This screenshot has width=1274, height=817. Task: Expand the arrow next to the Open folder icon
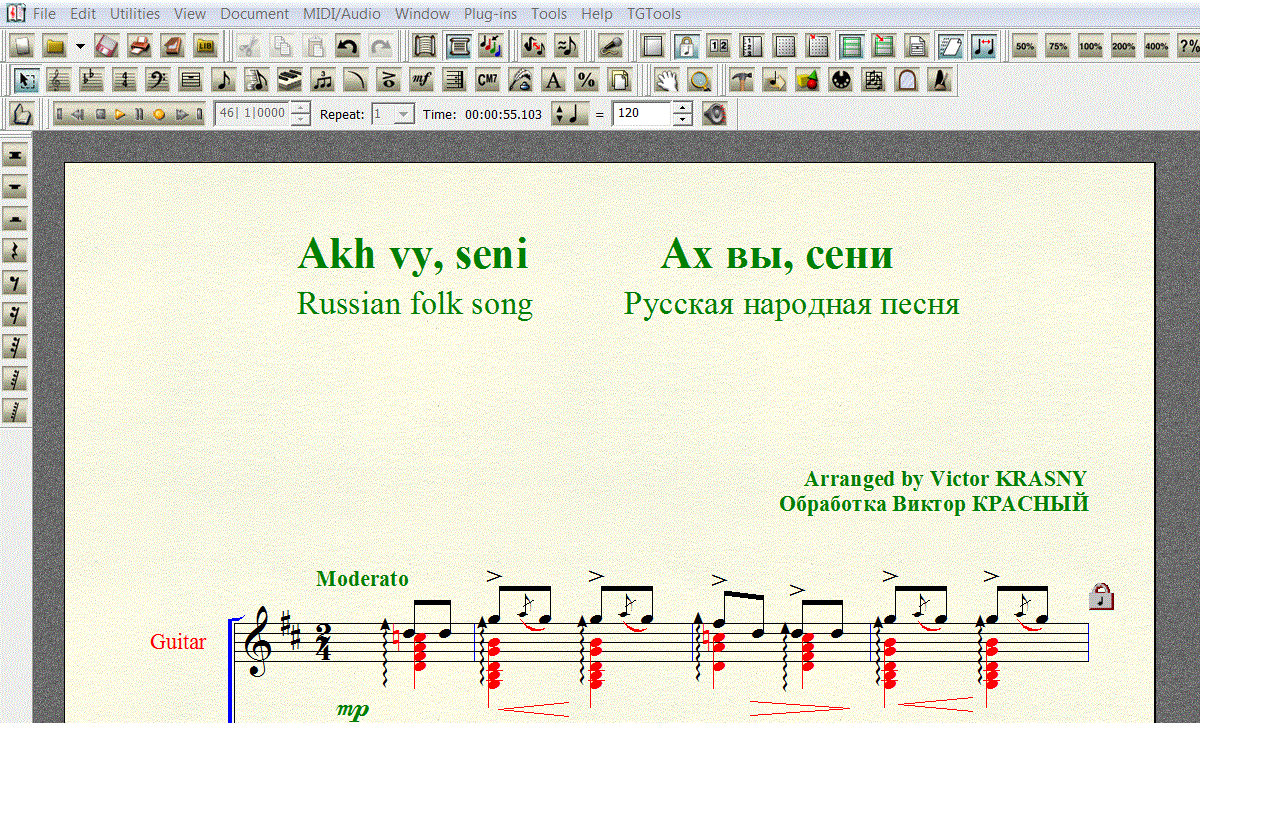80,46
